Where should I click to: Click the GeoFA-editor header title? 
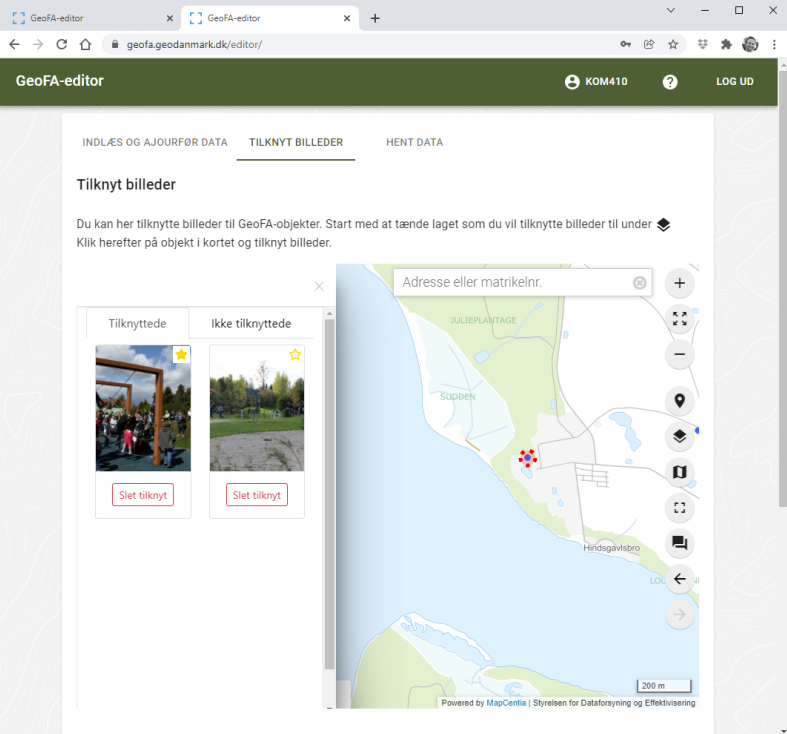pos(59,81)
